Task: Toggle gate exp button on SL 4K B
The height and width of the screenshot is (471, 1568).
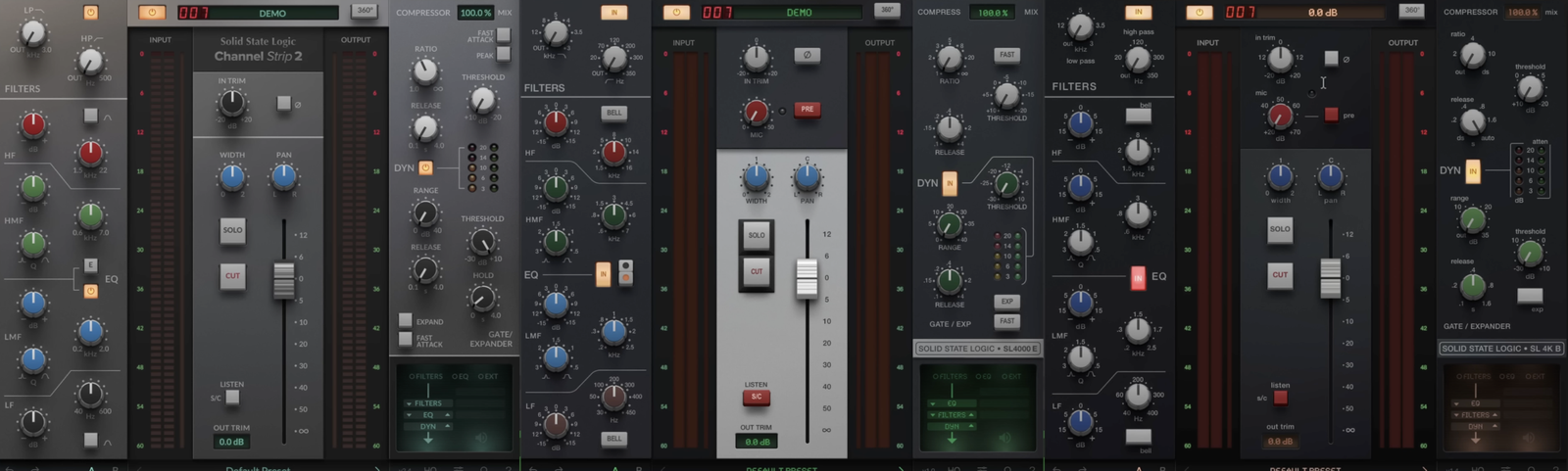Action: click(x=1530, y=295)
